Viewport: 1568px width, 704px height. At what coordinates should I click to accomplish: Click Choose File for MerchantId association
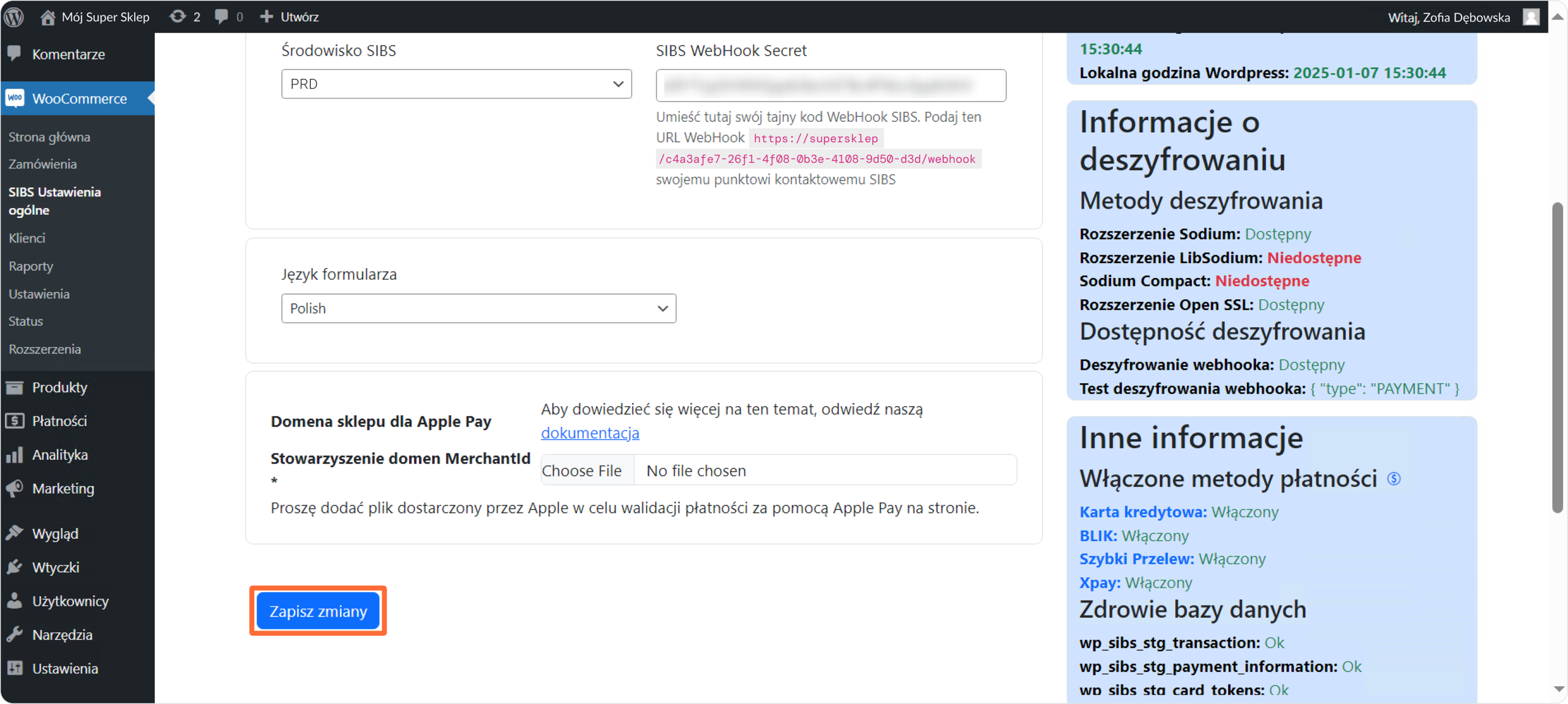coord(581,471)
